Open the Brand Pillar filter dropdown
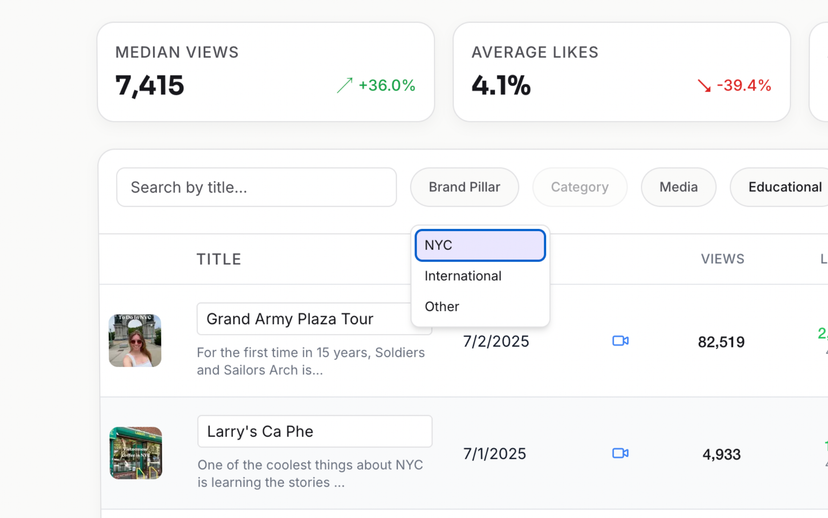Image resolution: width=828 pixels, height=518 pixels. tap(465, 187)
